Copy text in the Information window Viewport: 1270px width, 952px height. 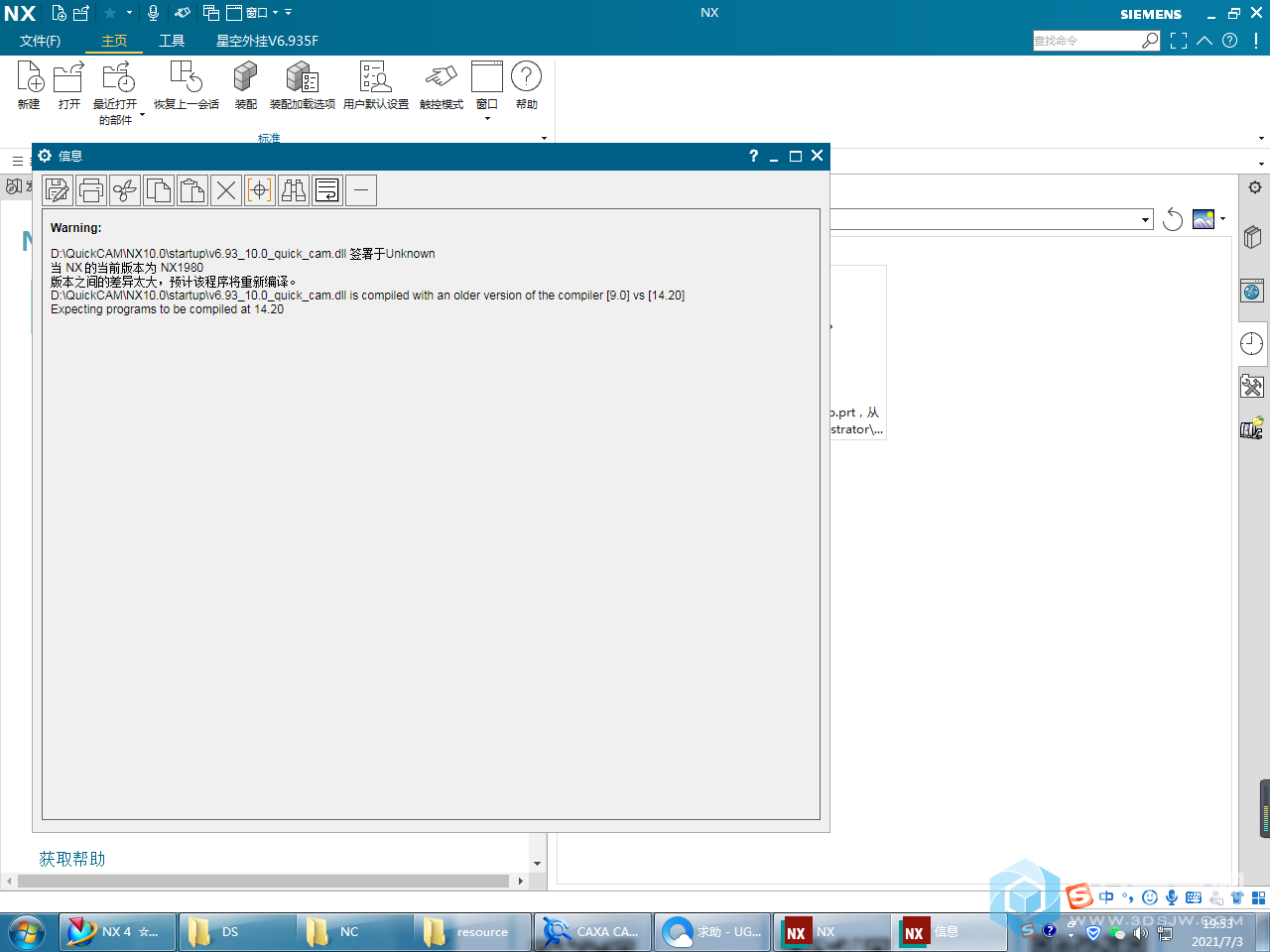point(159,189)
